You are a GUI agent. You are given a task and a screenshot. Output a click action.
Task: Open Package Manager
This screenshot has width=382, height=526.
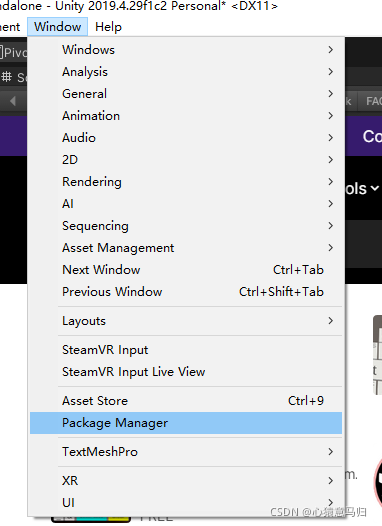tap(186, 423)
